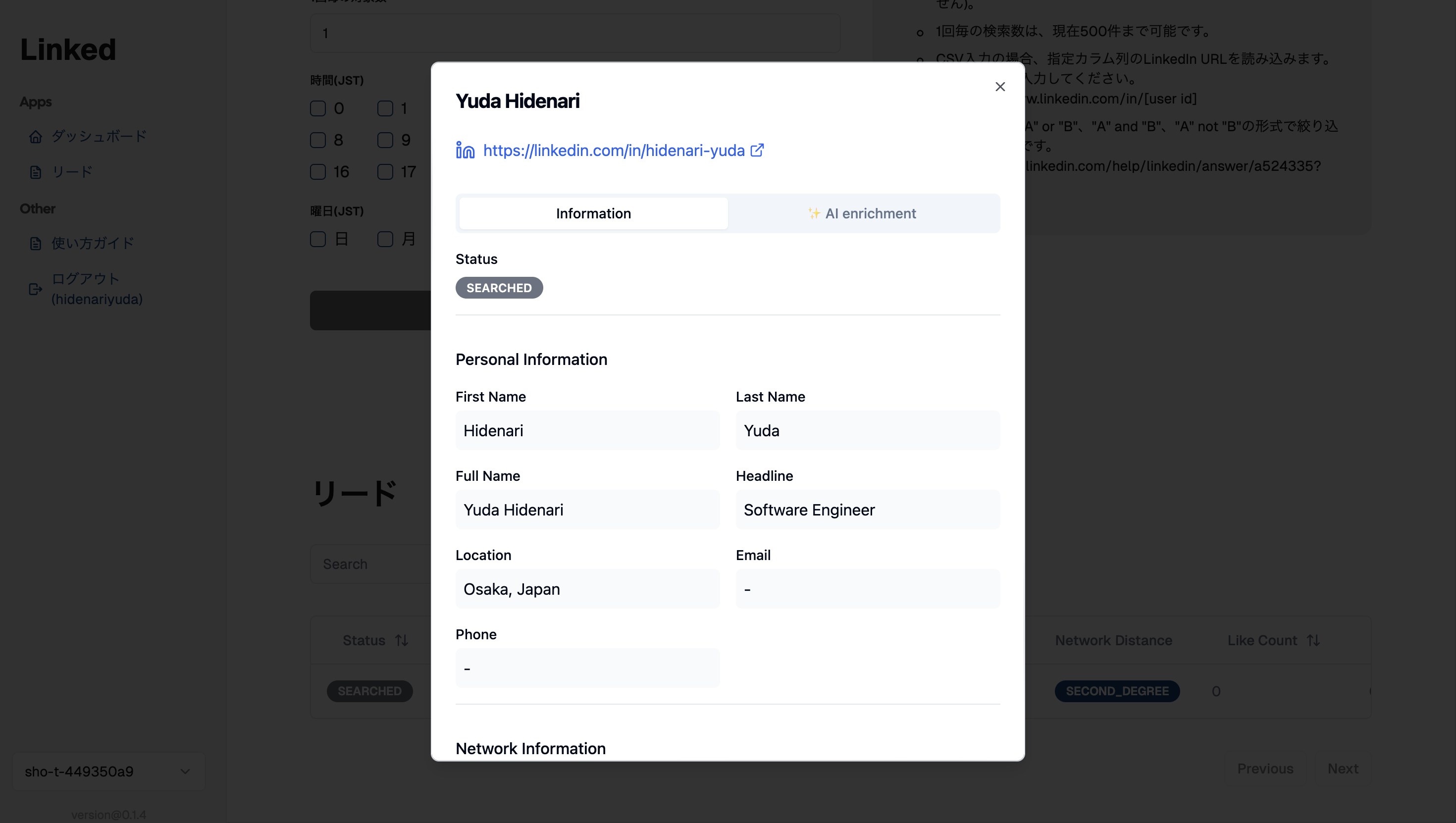The width and height of the screenshot is (1456, 823).
Task: Switch to the Information tab
Action: (593, 213)
